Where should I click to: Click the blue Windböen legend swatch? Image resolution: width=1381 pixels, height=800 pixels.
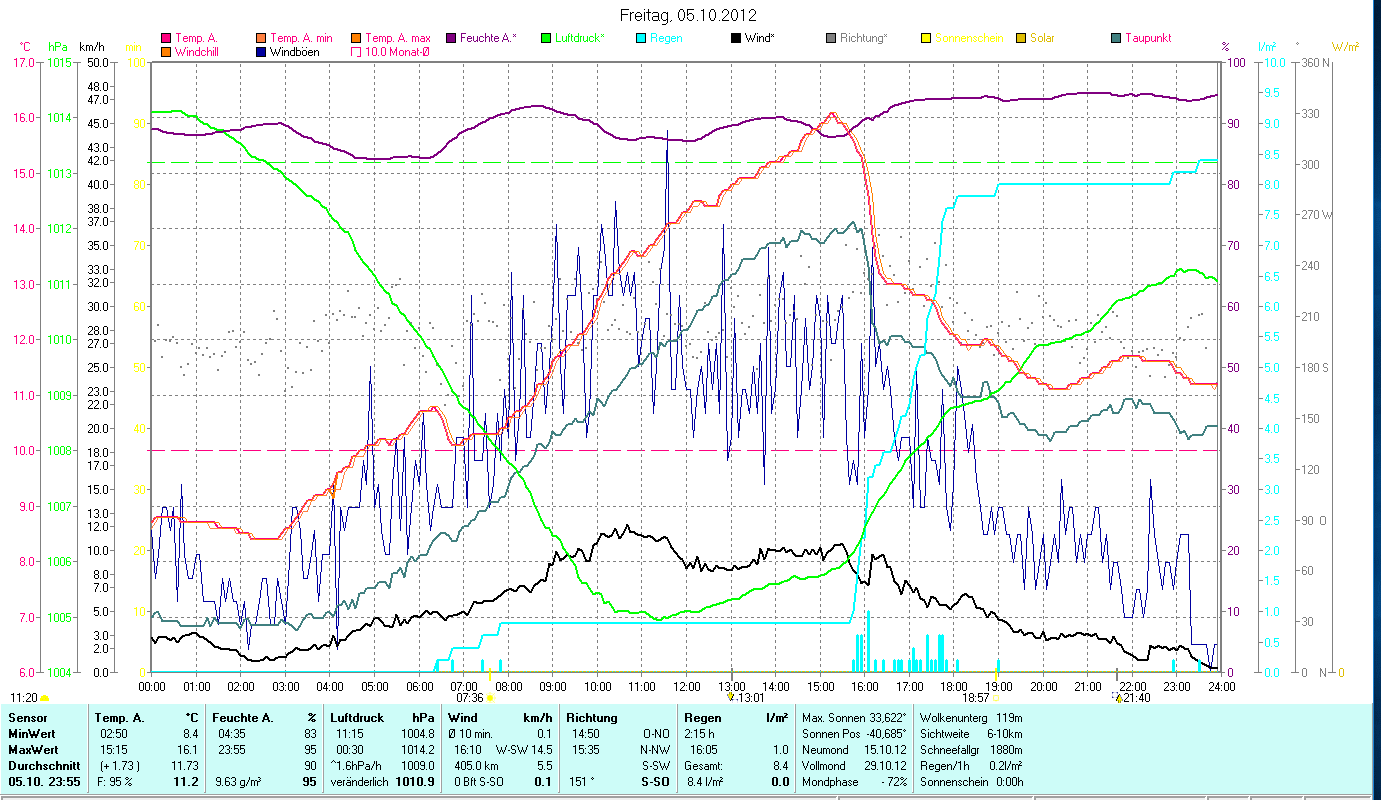262,51
